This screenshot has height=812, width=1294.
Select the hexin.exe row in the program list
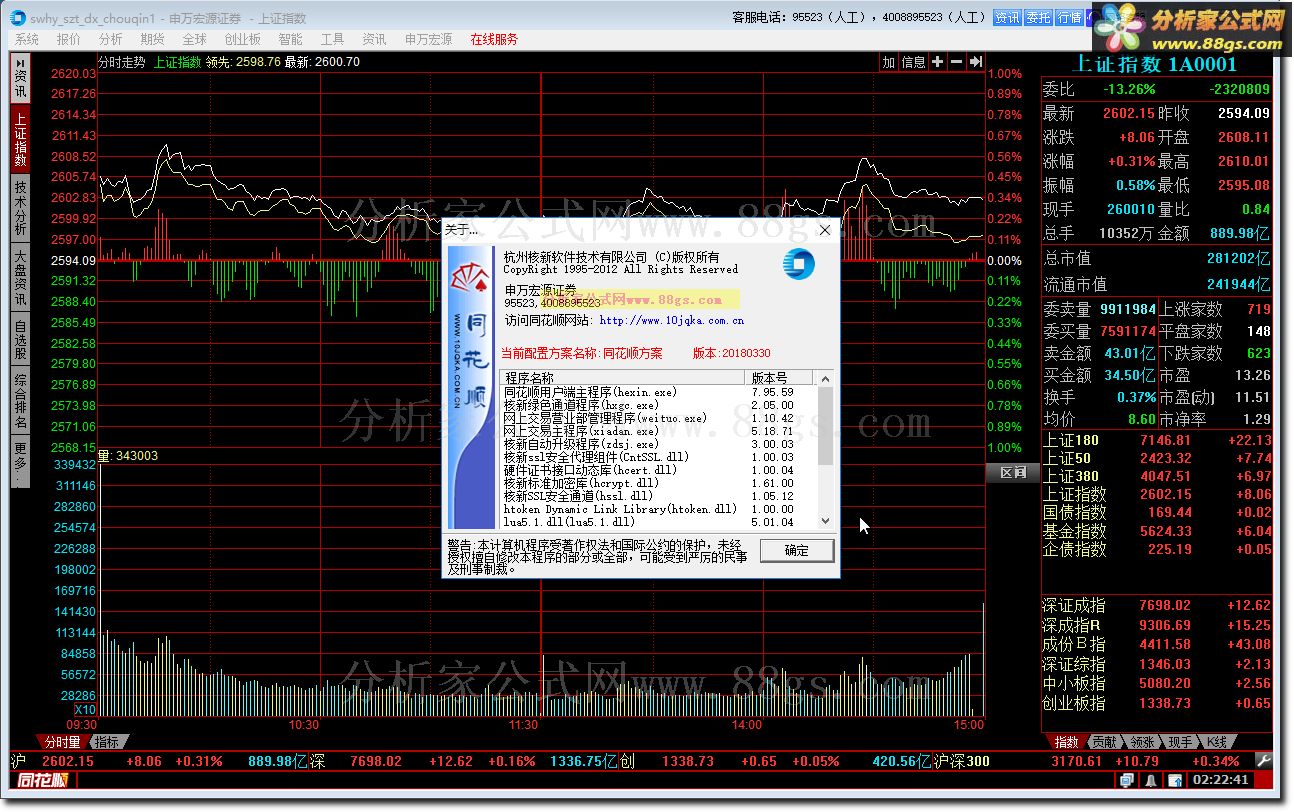[x=660, y=392]
